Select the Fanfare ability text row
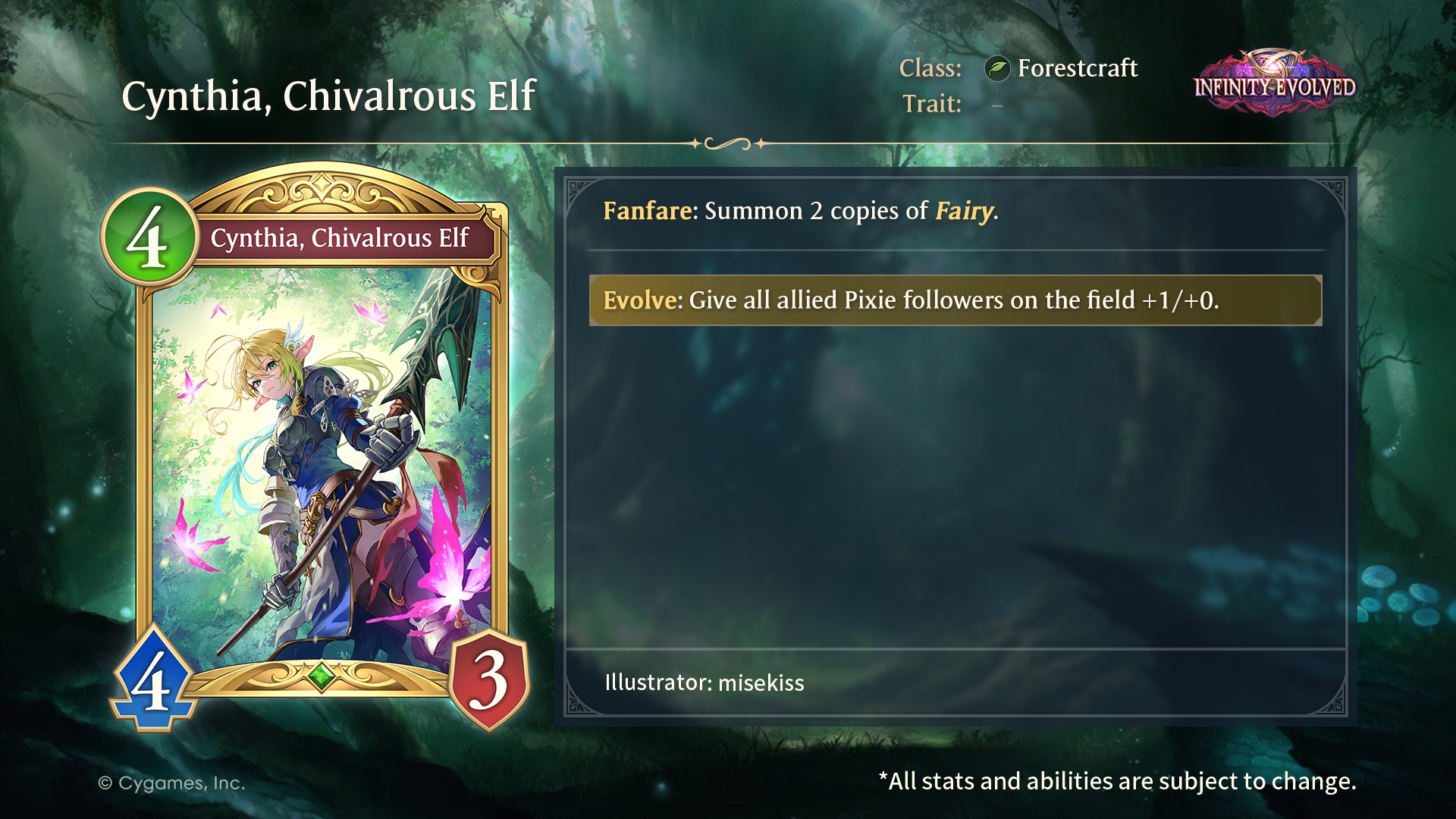The image size is (1456, 819). point(801,211)
